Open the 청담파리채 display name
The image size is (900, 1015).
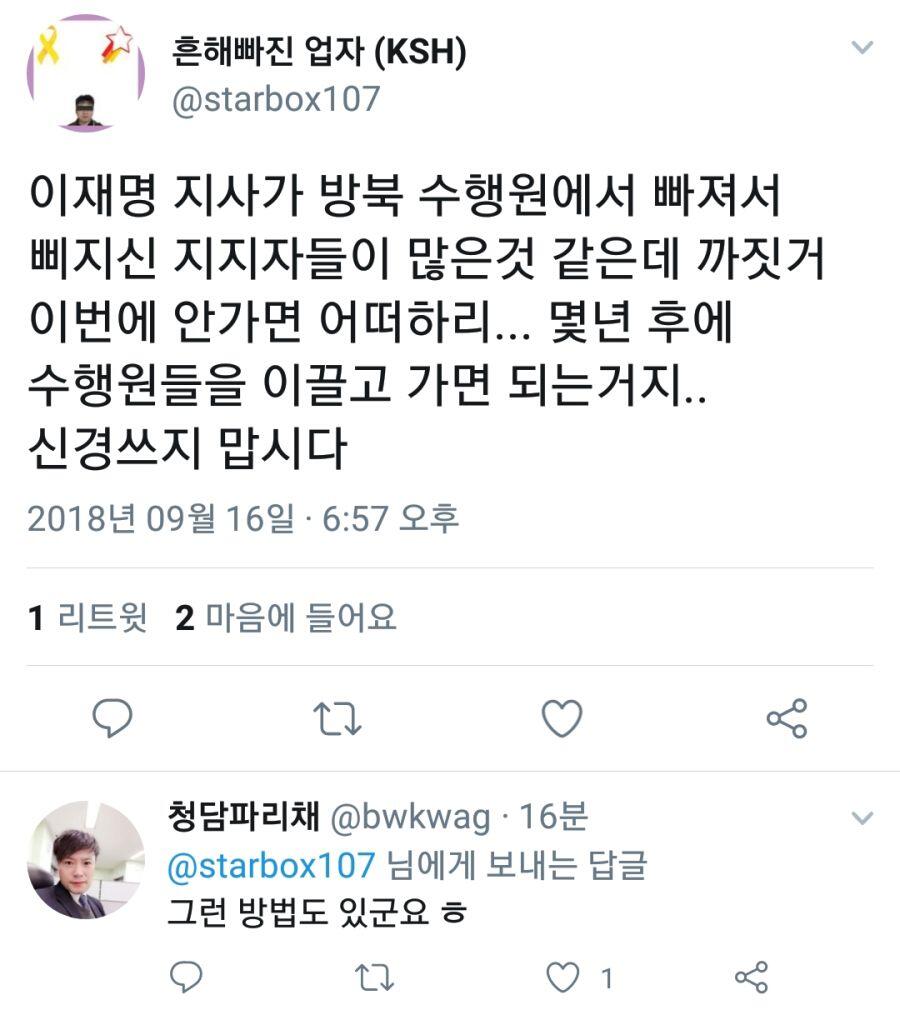click(243, 816)
